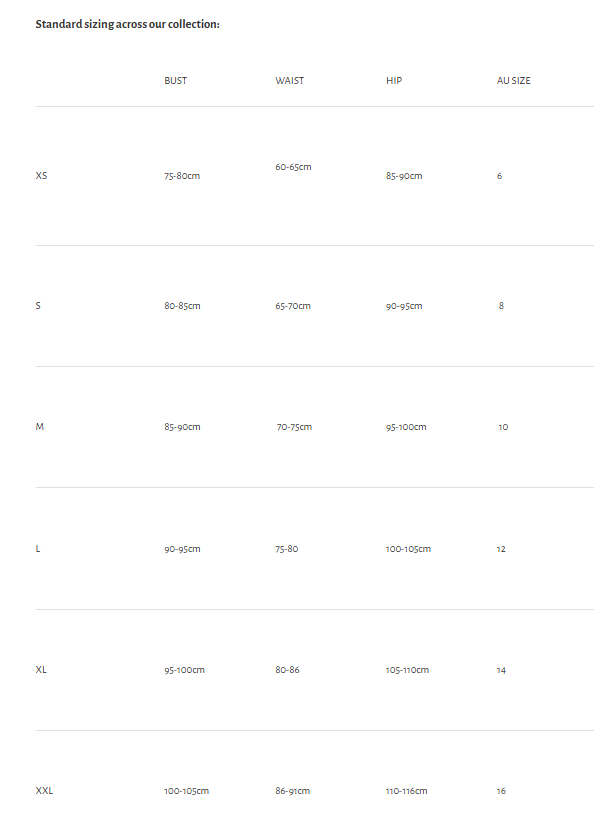The image size is (600, 817).
Task: Click the XS bust value 75-80cm
Action: coord(182,176)
